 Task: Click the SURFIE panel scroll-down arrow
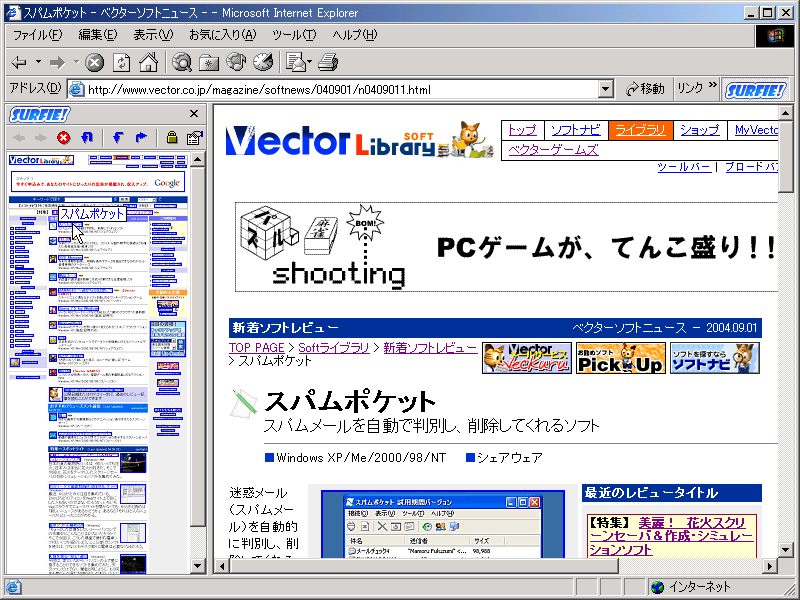pos(198,566)
